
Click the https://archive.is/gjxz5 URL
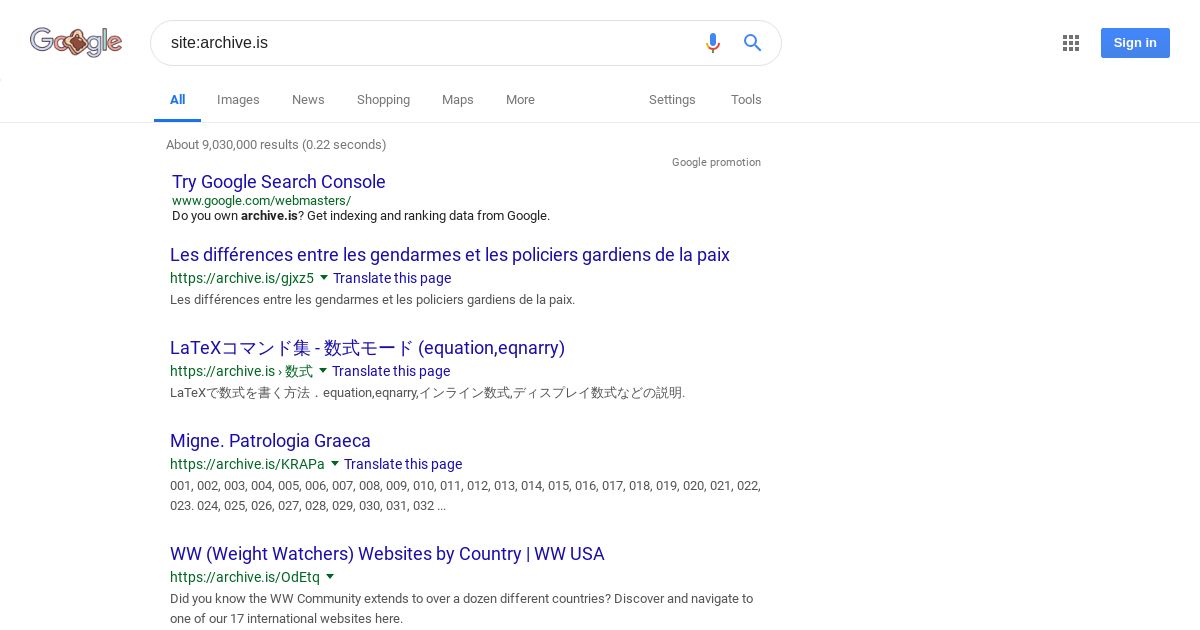point(242,278)
